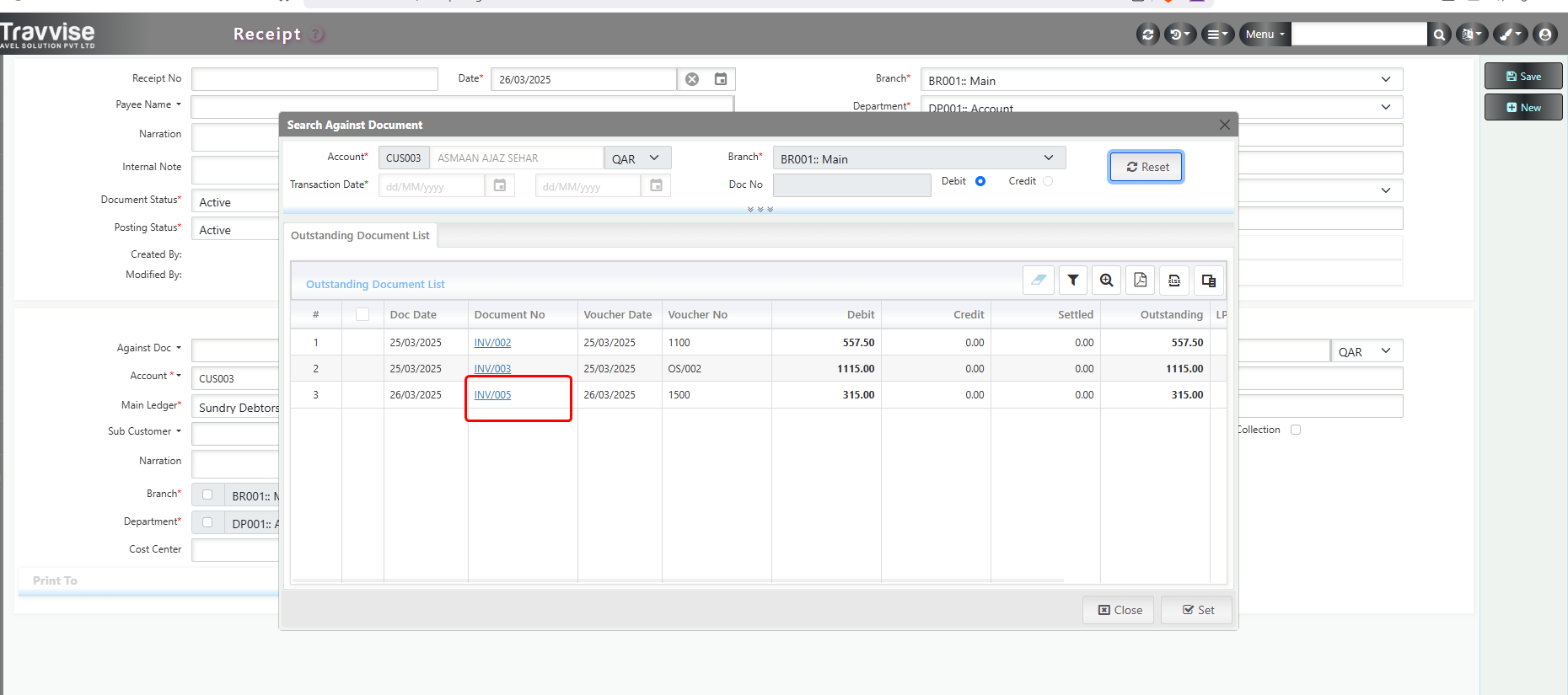Viewport: 1568px width, 695px height.
Task: Click the search magnifier icon in header
Action: [1439, 35]
